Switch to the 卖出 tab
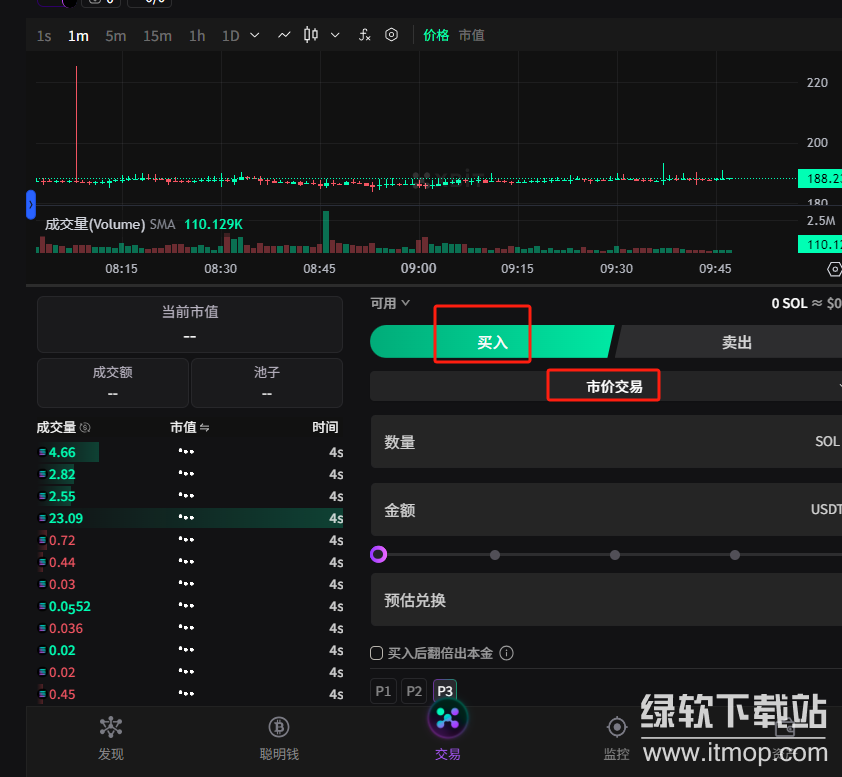Image resolution: width=842 pixels, height=777 pixels. click(735, 342)
